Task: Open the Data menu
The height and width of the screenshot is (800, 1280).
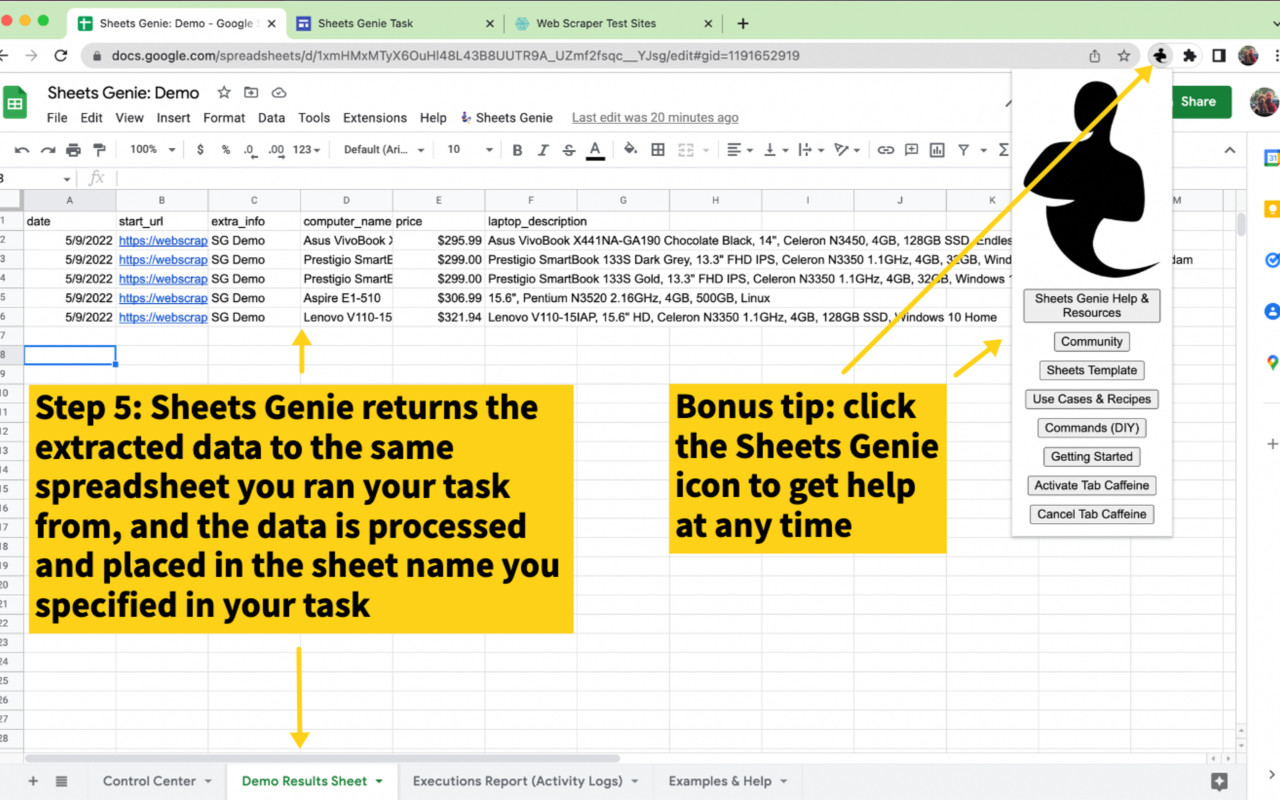Action: pos(271,118)
